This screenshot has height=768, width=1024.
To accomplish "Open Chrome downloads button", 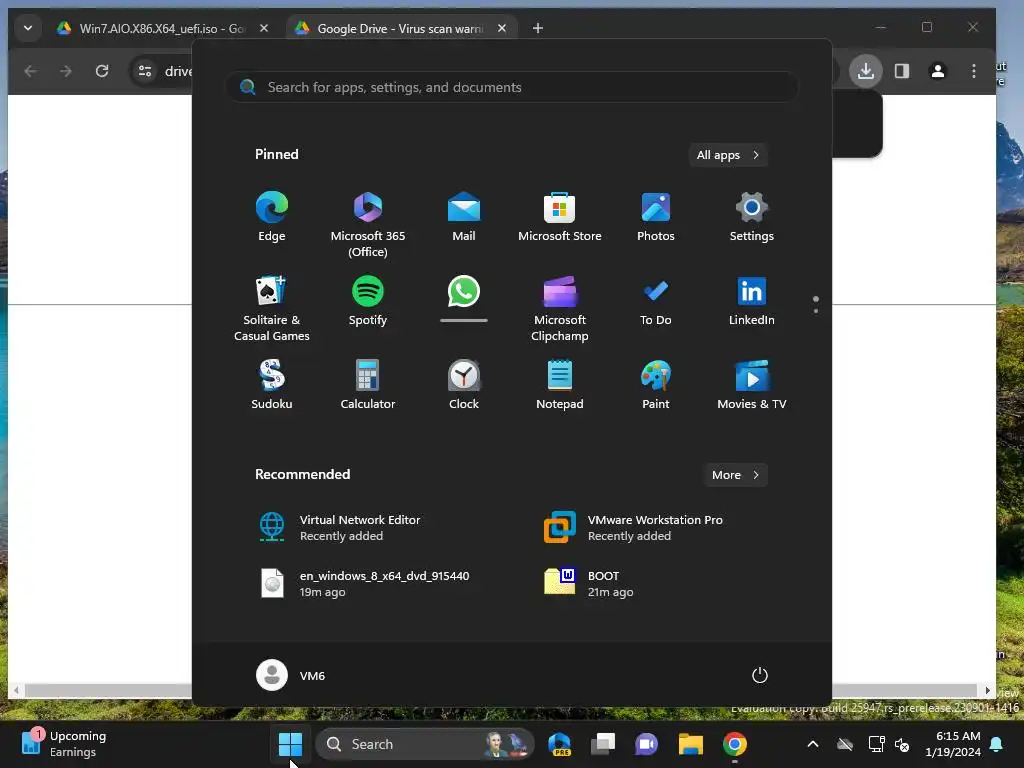I will point(865,71).
